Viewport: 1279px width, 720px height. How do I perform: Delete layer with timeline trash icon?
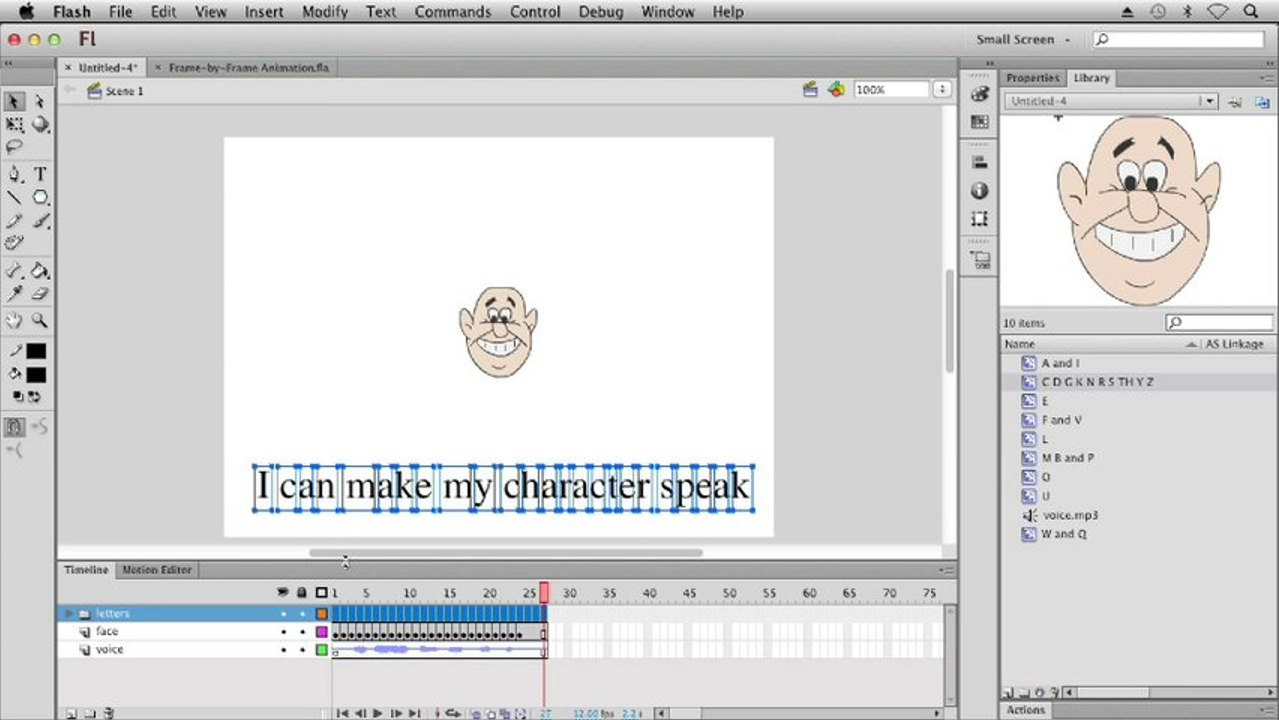[108, 713]
